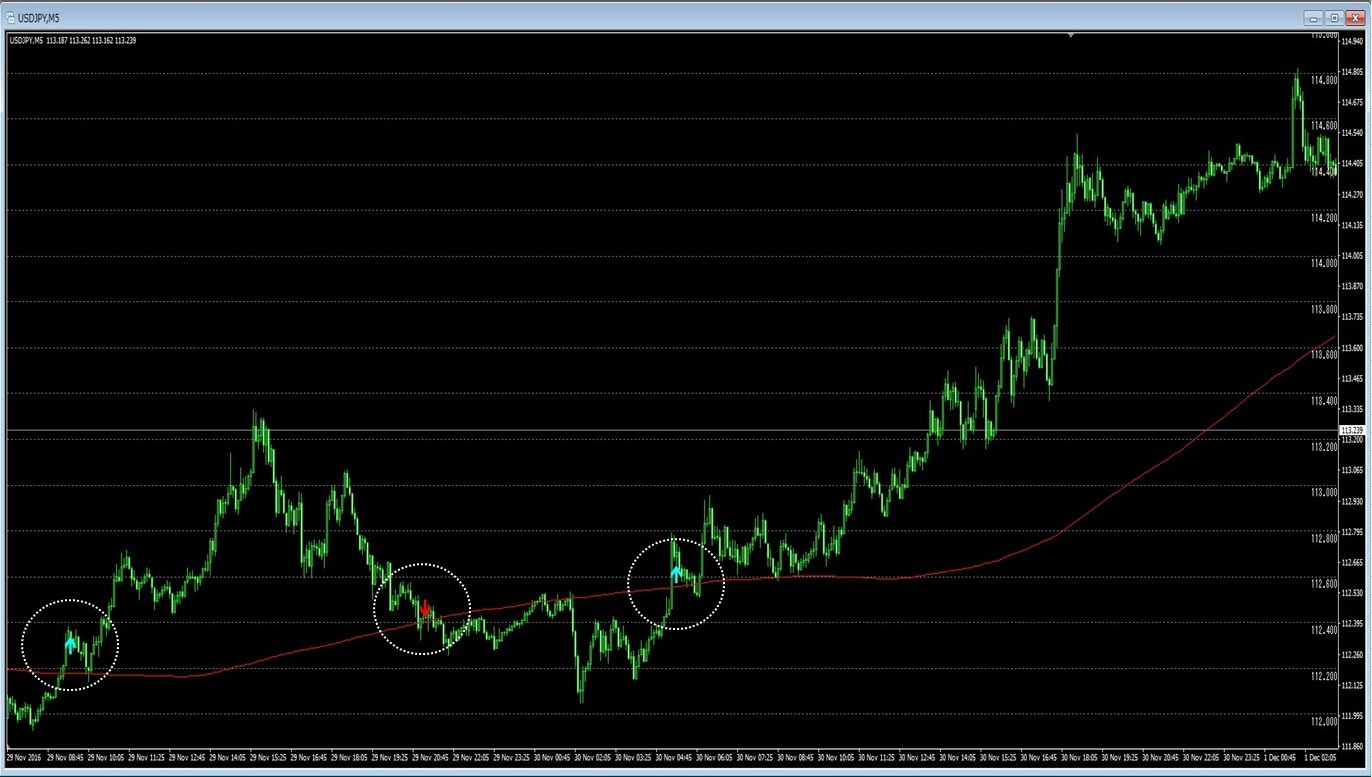Minimize the USDJPY,M5 chart window

pyautogui.click(x=1314, y=17)
